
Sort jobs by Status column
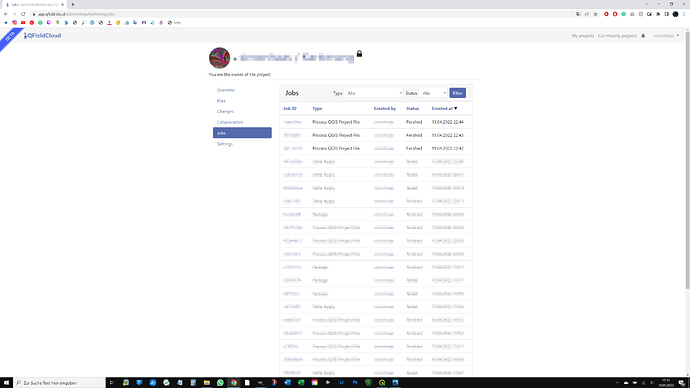pos(412,108)
